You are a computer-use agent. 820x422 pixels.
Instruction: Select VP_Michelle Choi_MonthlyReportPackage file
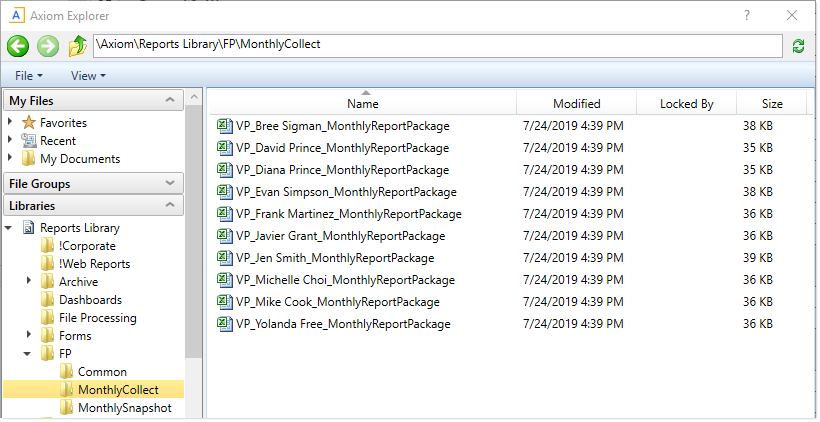[345, 280]
